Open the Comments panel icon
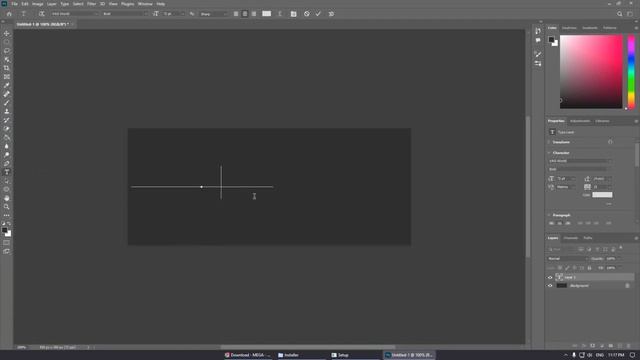The width and height of the screenshot is (640, 360). [538, 40]
